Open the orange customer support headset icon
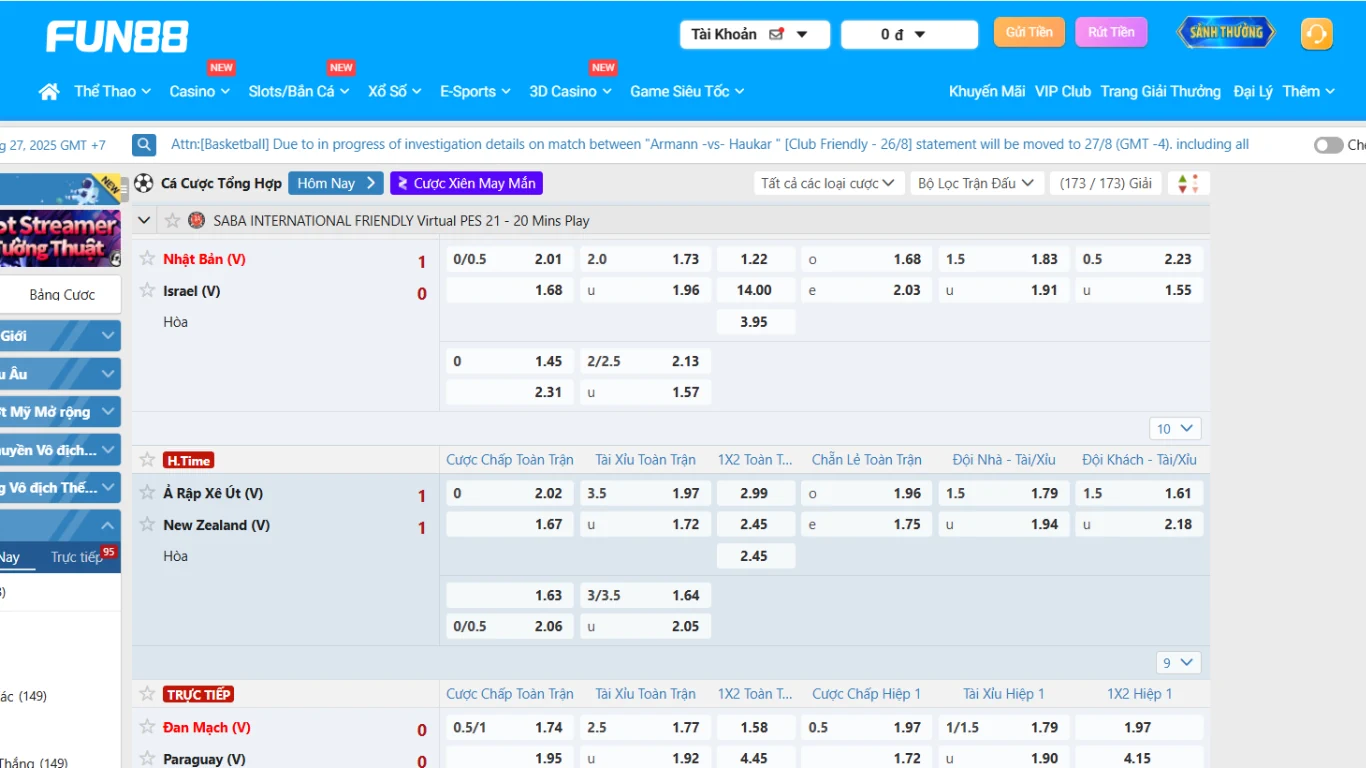The width and height of the screenshot is (1366, 768). point(1316,34)
